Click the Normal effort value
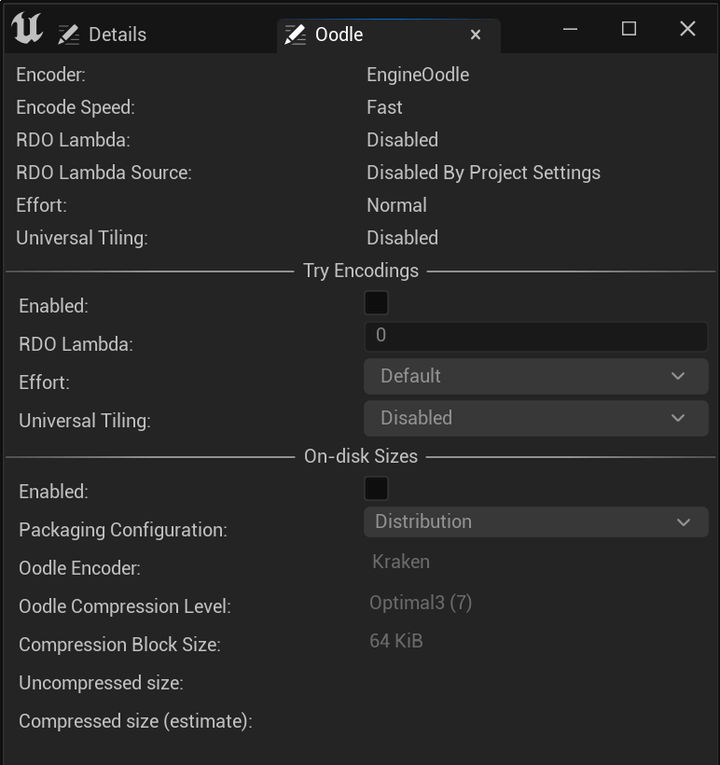Image resolution: width=720 pixels, height=765 pixels. 397,205
